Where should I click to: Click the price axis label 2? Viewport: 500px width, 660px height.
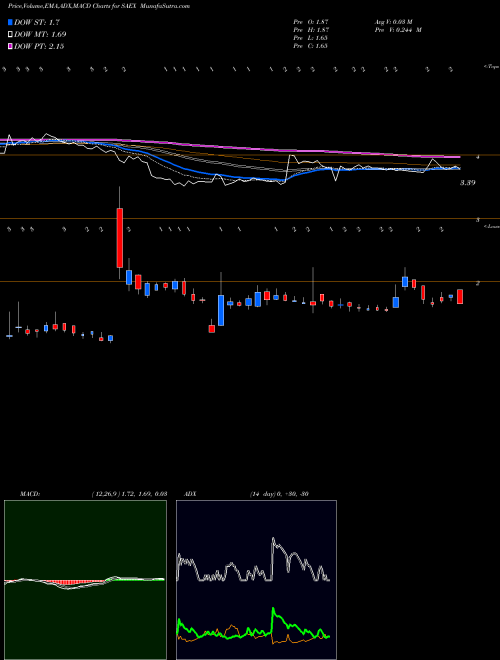(x=478, y=283)
